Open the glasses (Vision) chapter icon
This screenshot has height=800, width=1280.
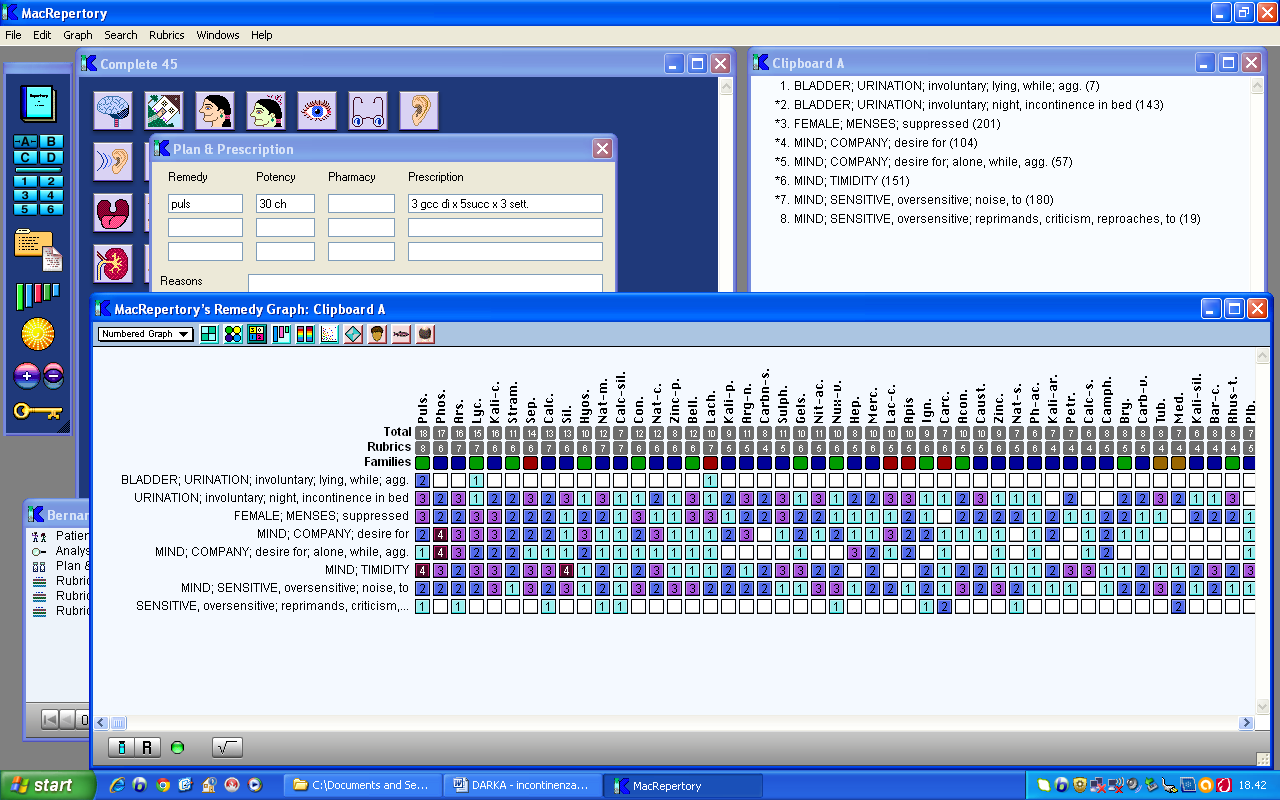(x=368, y=110)
